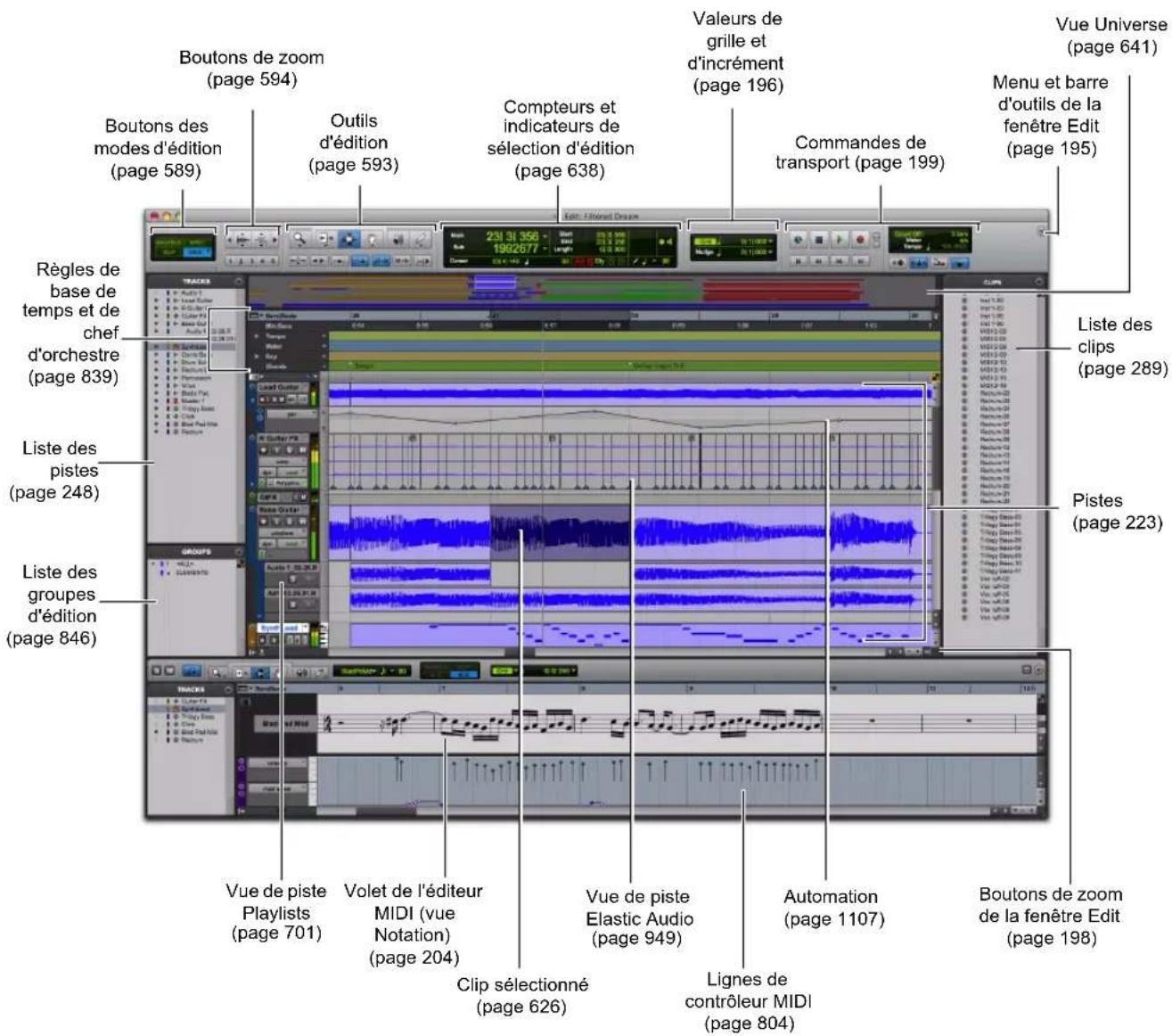Click the MIDI zoom button
The height and width of the screenshot is (1036, 1172).
click(x=261, y=240)
